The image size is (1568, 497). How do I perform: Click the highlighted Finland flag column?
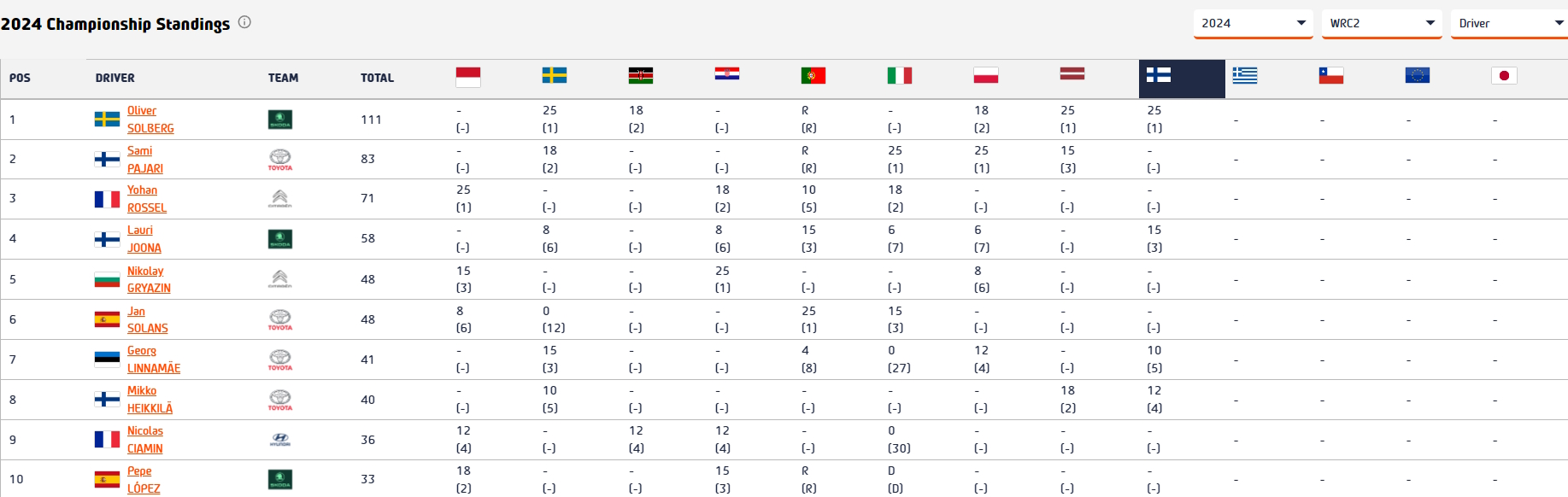click(x=1159, y=76)
